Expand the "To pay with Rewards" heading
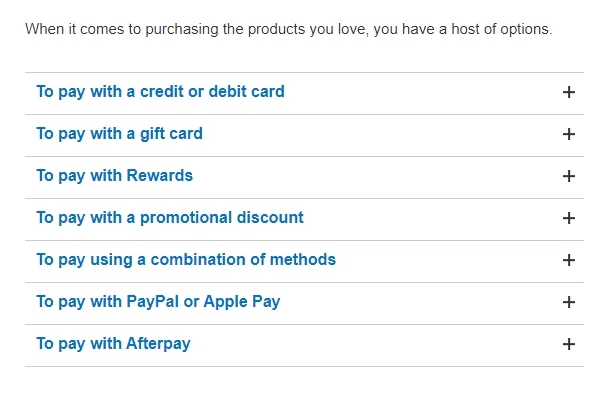This screenshot has height=413, width=603. pyautogui.click(x=114, y=176)
